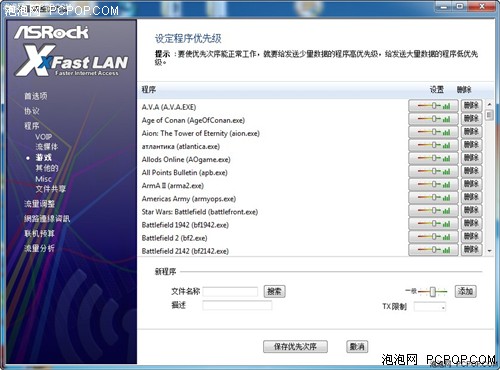Delete the Age of Conan entry

pos(471,119)
